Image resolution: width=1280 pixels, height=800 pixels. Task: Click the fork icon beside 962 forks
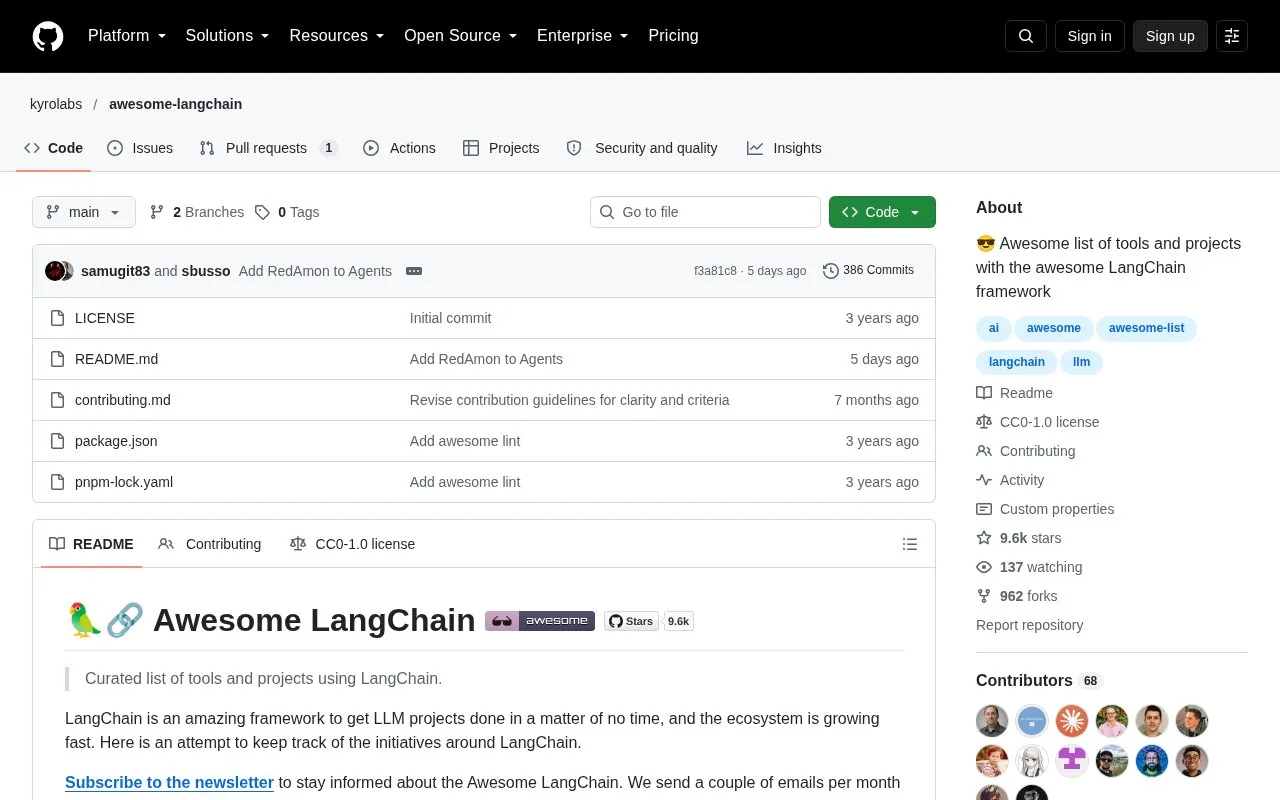pyautogui.click(x=984, y=596)
